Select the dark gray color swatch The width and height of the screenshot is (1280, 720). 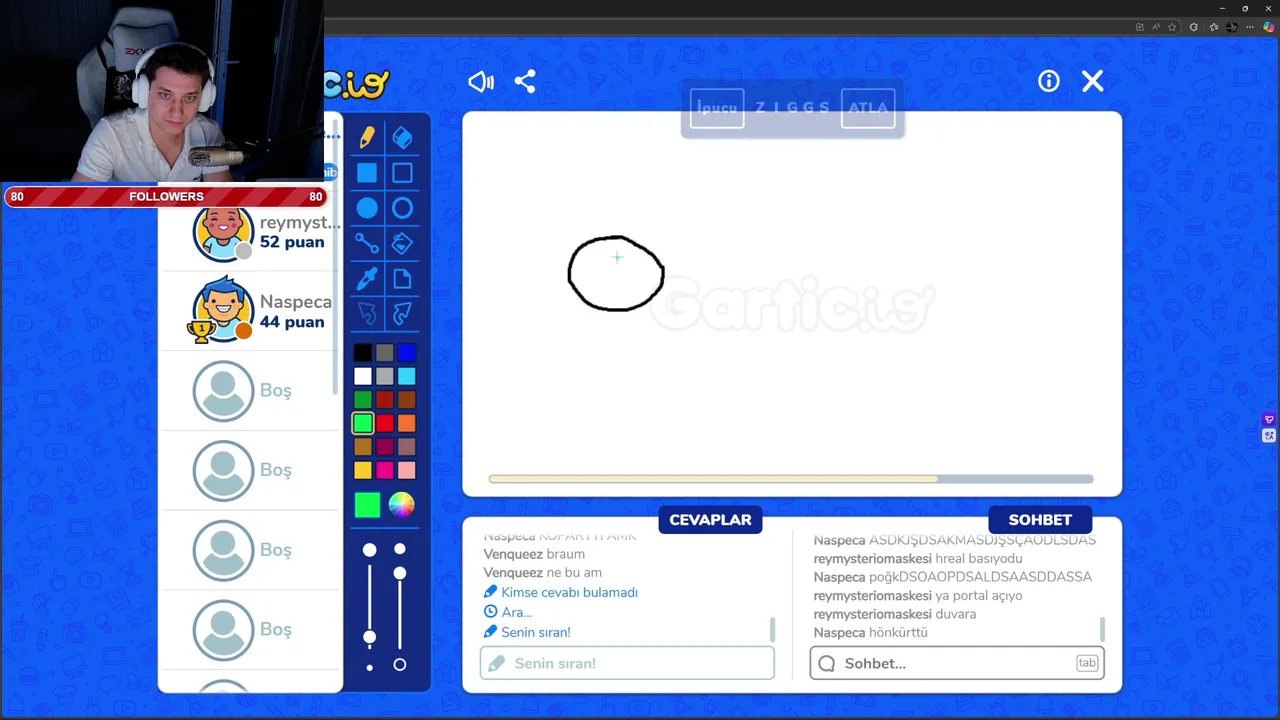pyautogui.click(x=385, y=353)
